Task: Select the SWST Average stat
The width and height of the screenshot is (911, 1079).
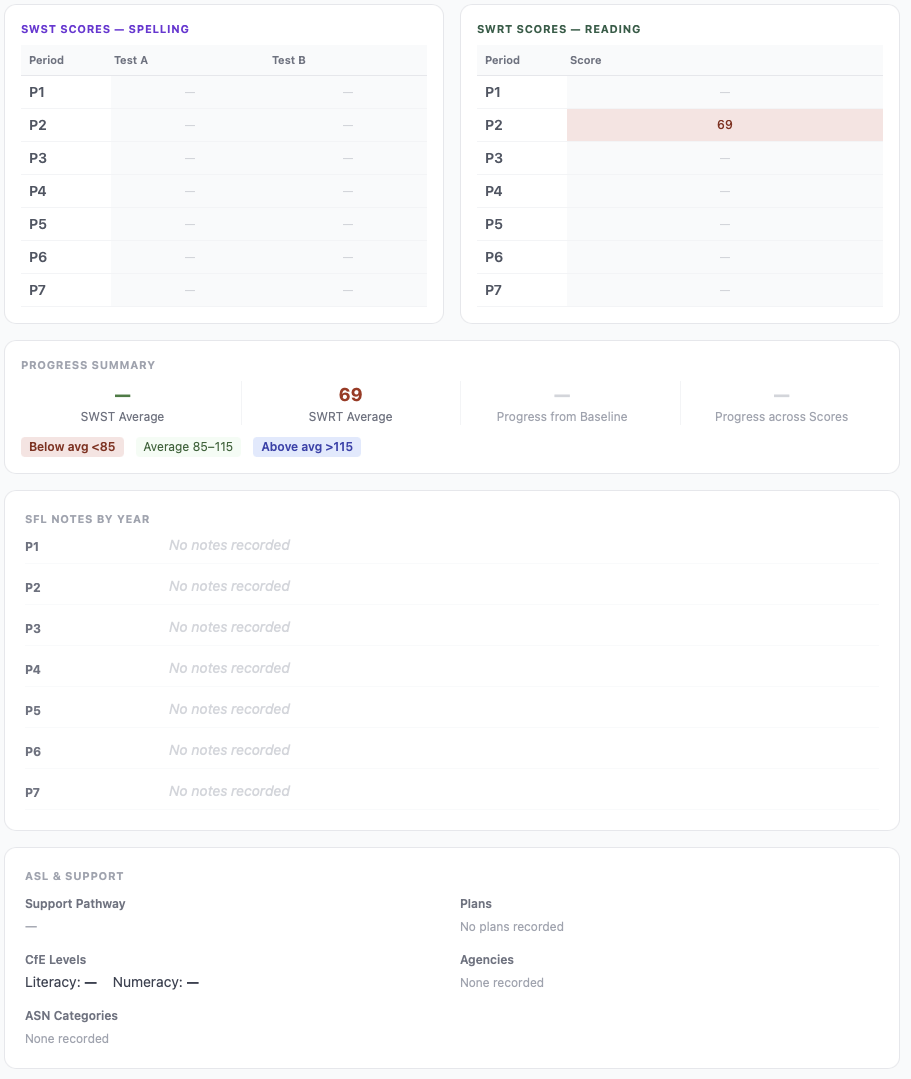Action: pyautogui.click(x=122, y=405)
